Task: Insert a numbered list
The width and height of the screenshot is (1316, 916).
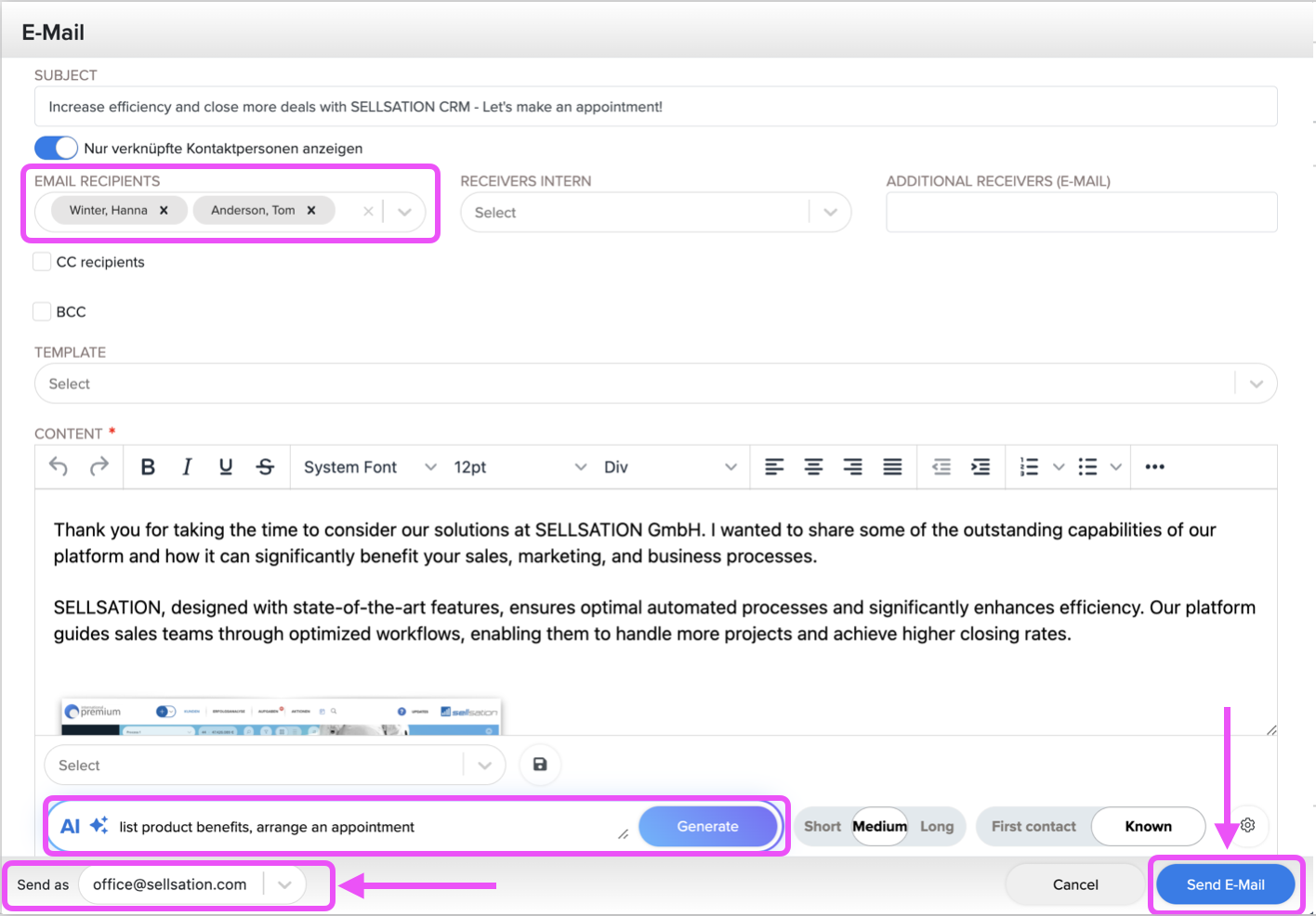Action: tap(1029, 466)
